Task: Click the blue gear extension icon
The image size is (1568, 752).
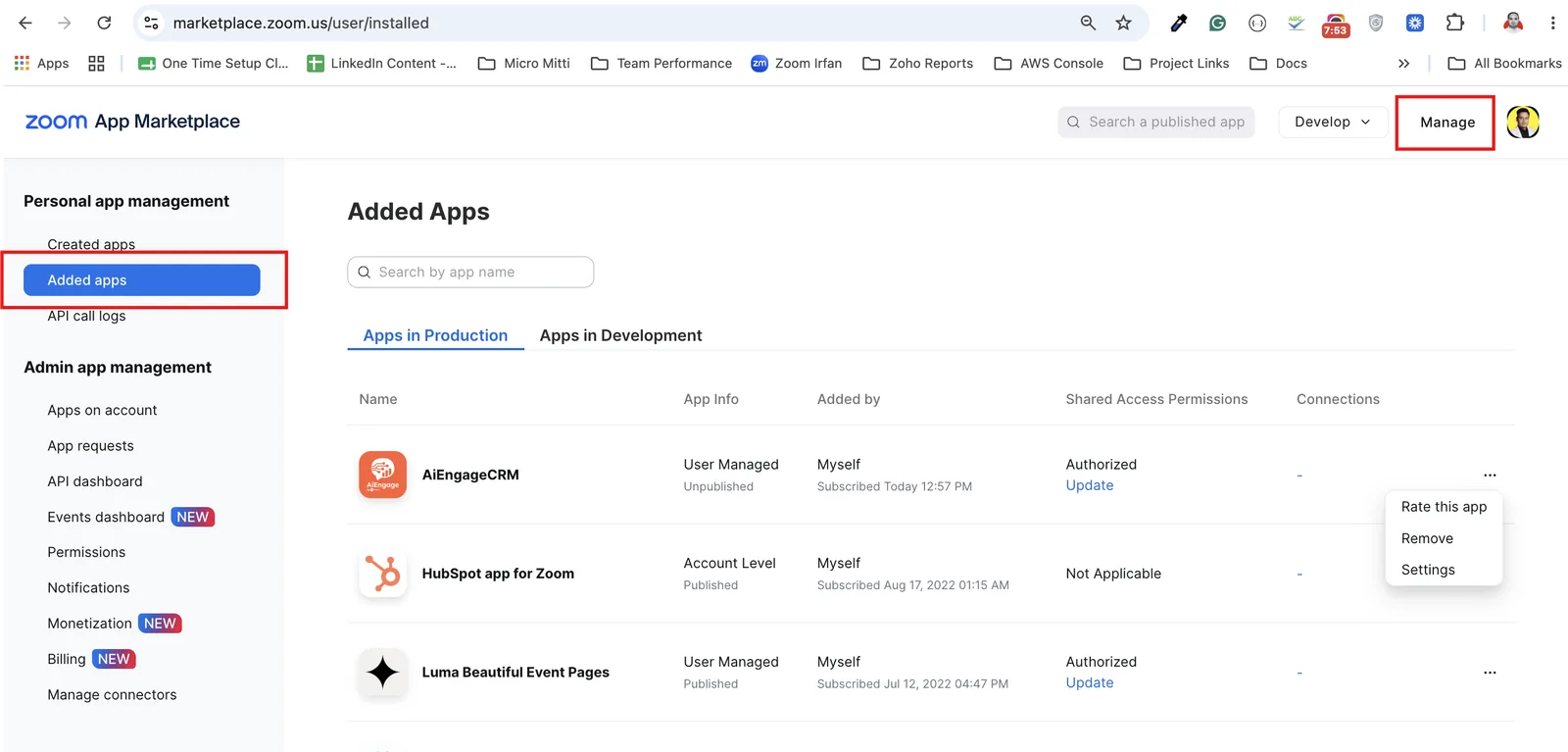Action: point(1415,23)
